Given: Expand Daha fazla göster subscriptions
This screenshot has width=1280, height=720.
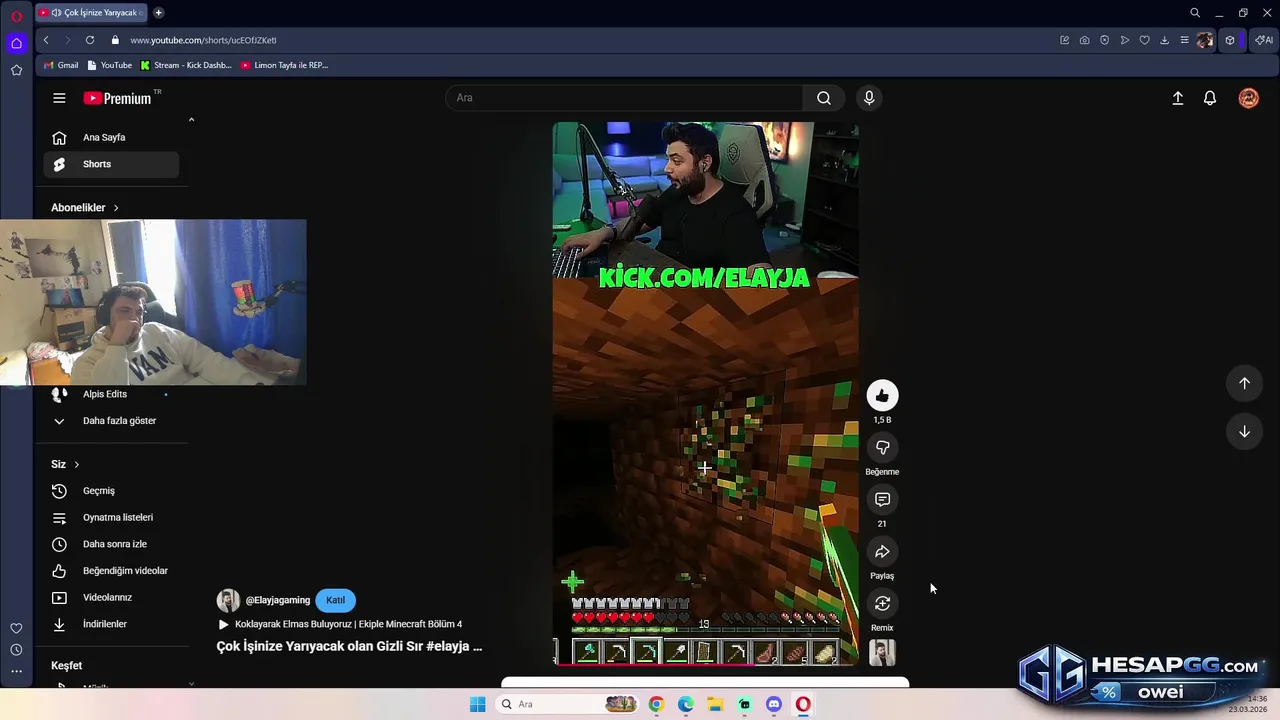Looking at the screenshot, I should [x=111, y=421].
